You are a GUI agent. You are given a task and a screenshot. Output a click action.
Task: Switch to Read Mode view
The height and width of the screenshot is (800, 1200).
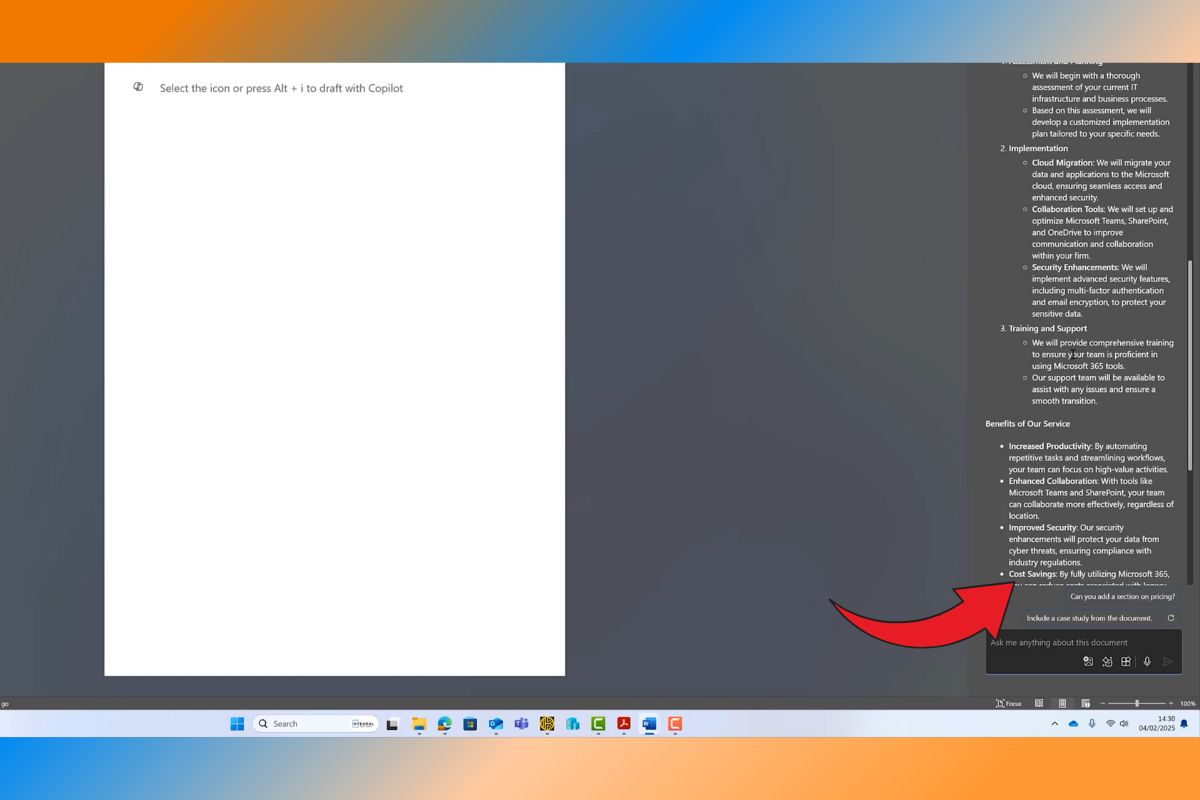point(1039,703)
